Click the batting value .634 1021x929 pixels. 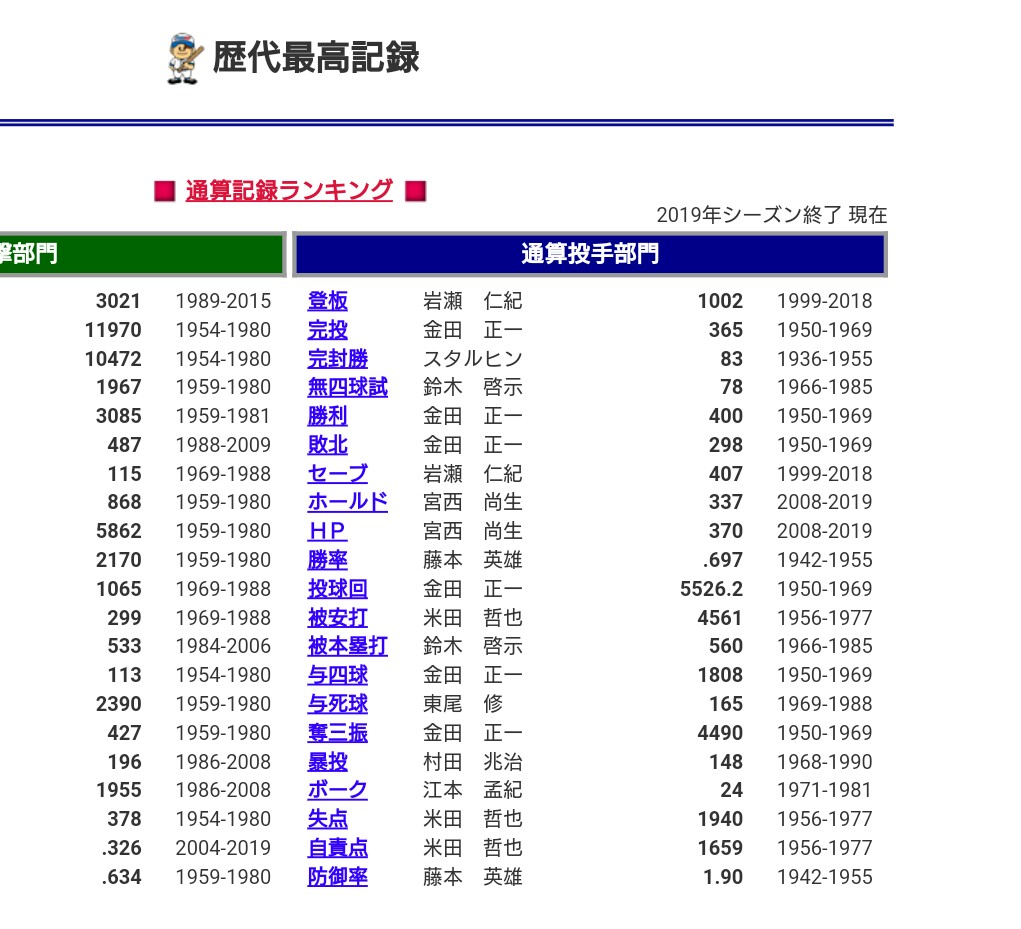(x=121, y=876)
